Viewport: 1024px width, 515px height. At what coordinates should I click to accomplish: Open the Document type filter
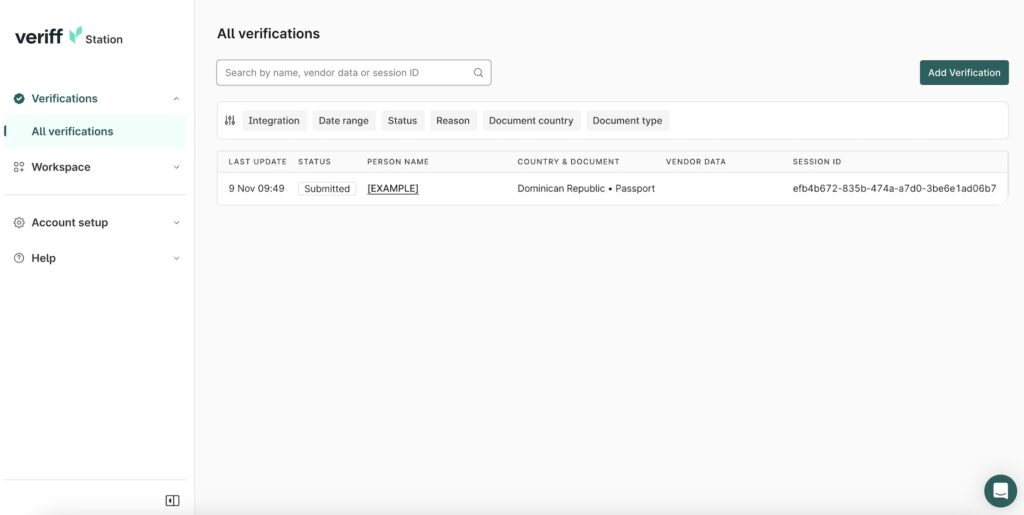(x=628, y=121)
